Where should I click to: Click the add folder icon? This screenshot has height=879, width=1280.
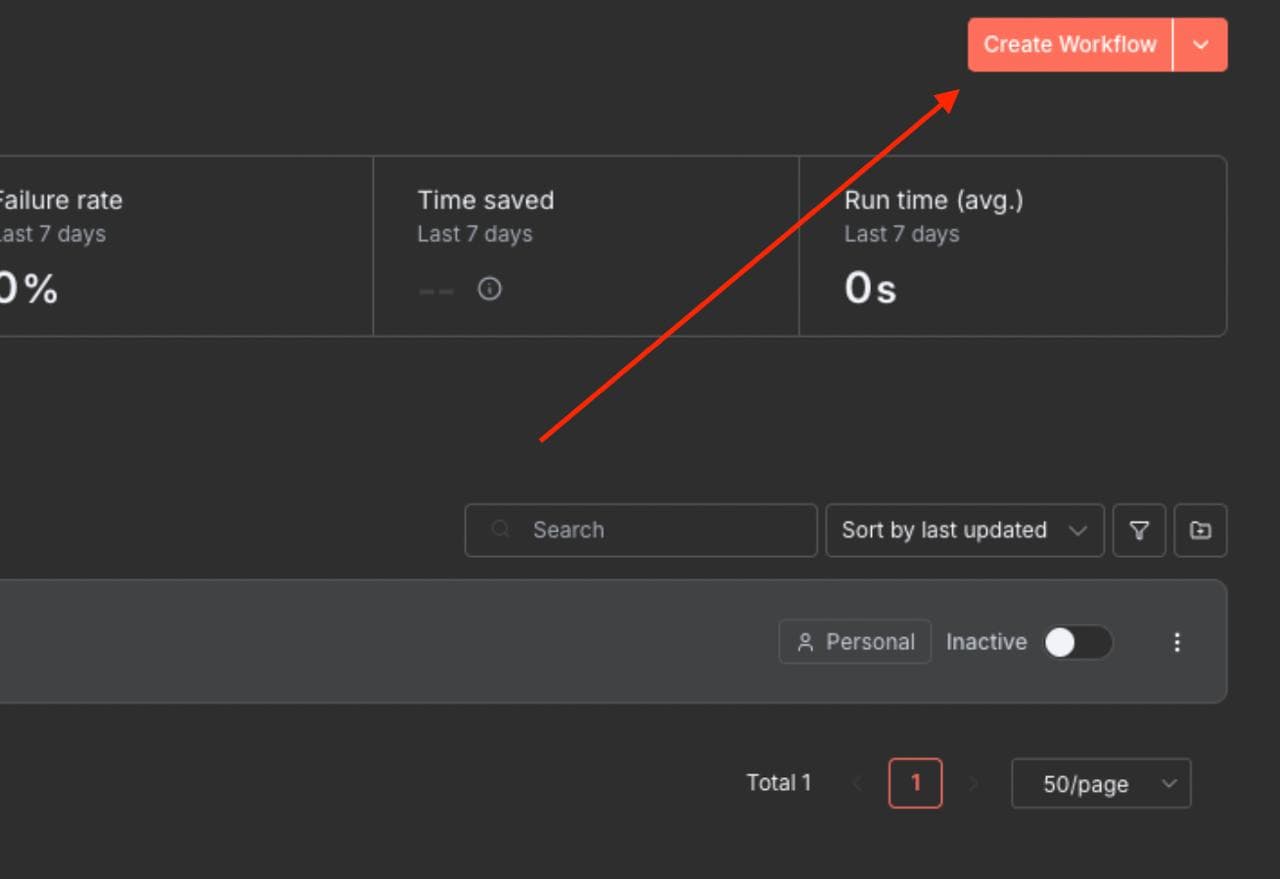pos(1200,530)
